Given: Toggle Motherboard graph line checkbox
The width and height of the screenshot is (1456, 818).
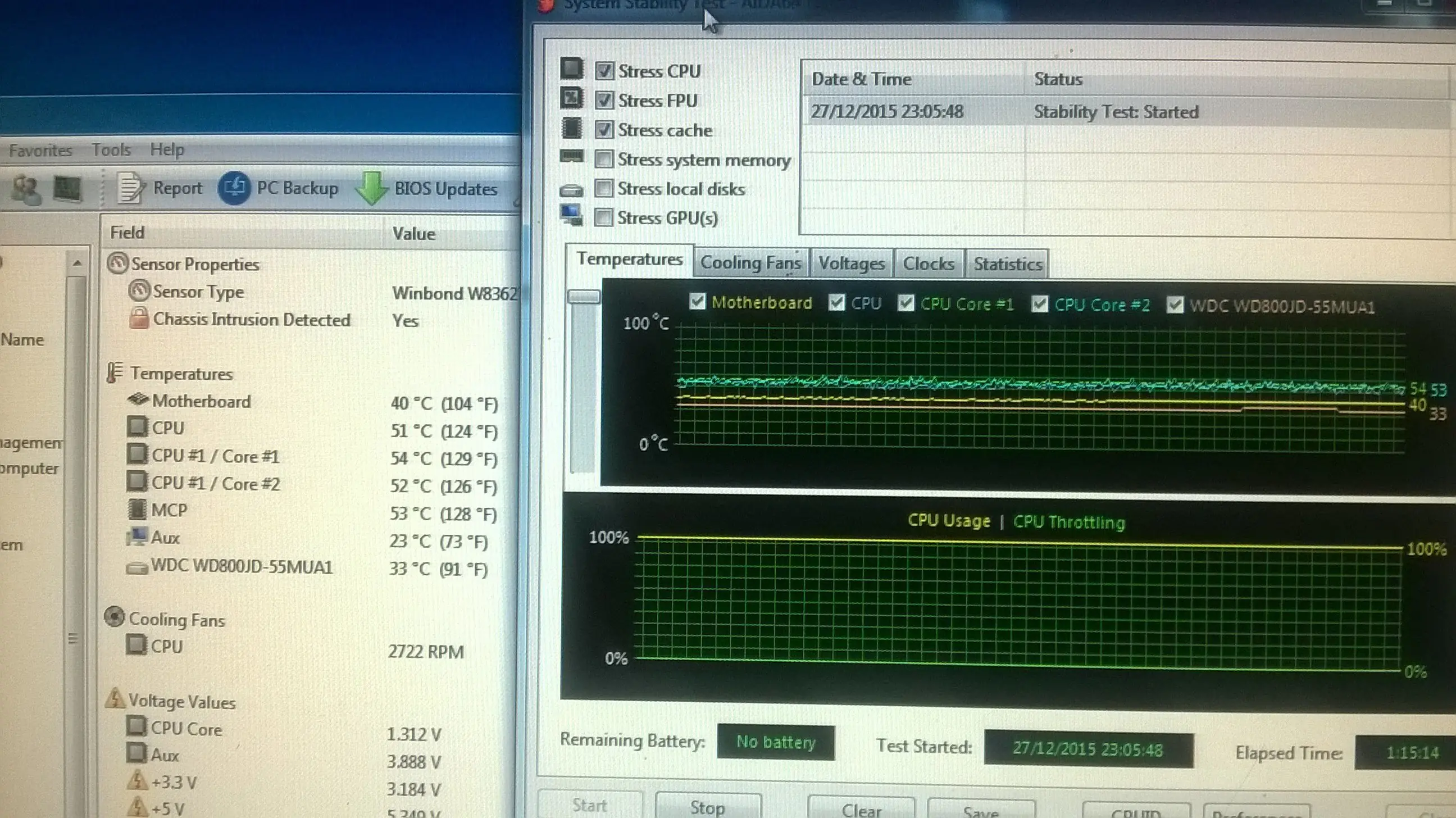Looking at the screenshot, I should click(698, 301).
